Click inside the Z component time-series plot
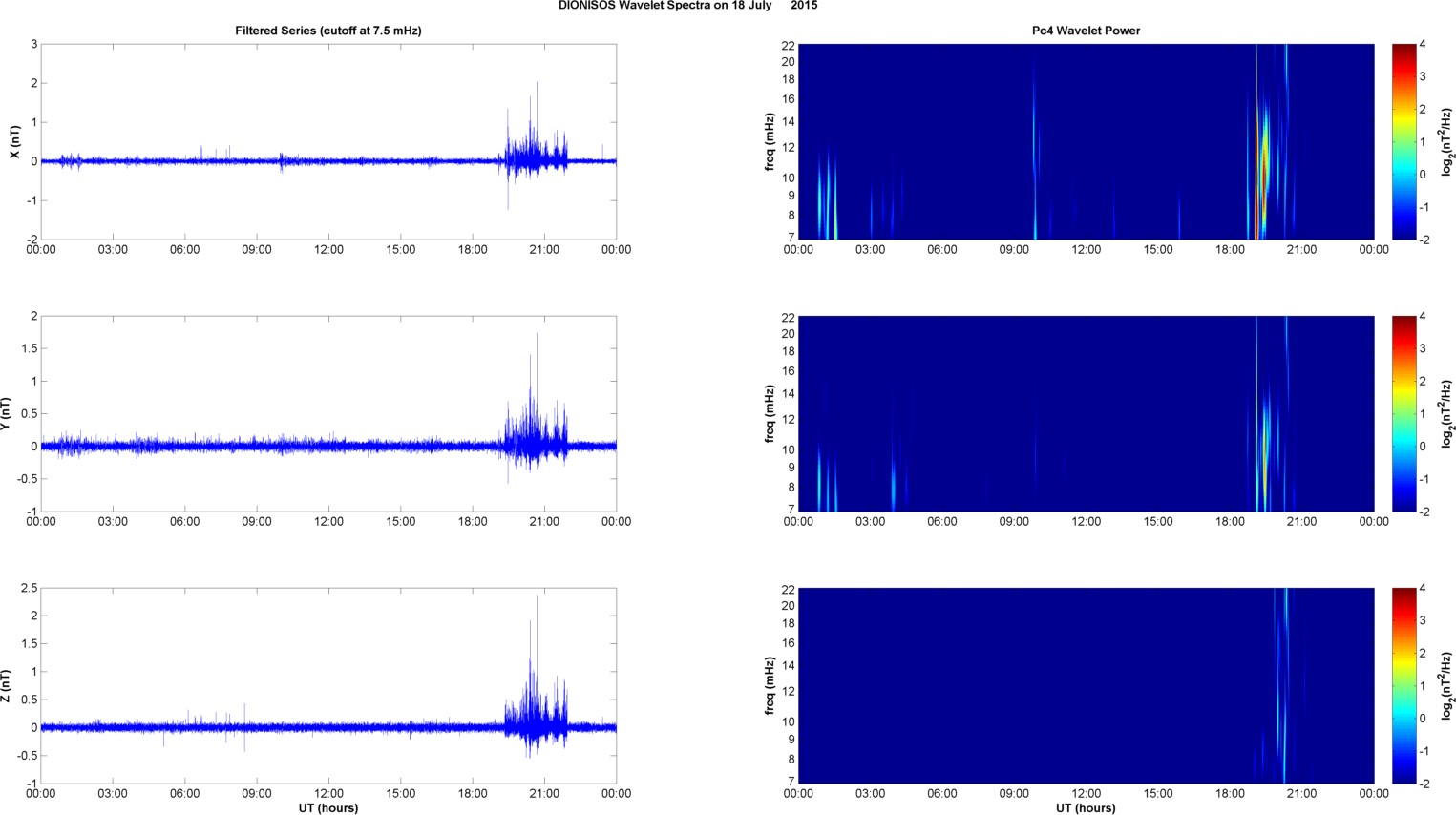 [328, 685]
